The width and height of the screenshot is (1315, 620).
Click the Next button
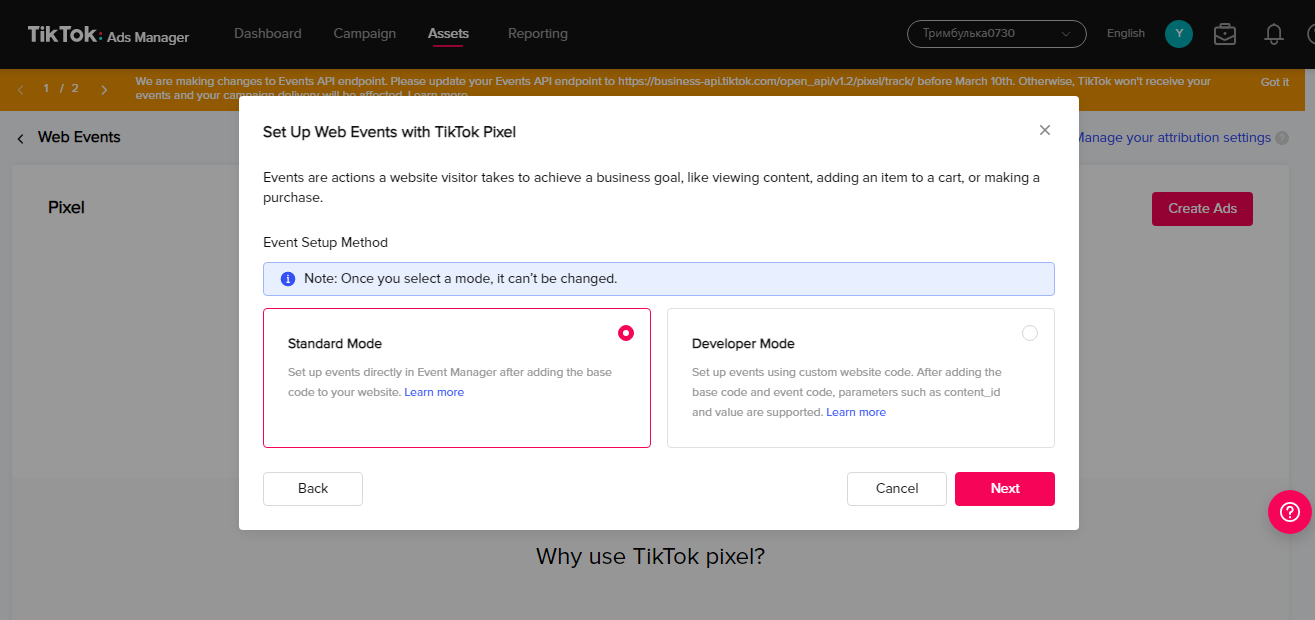[x=1005, y=489]
